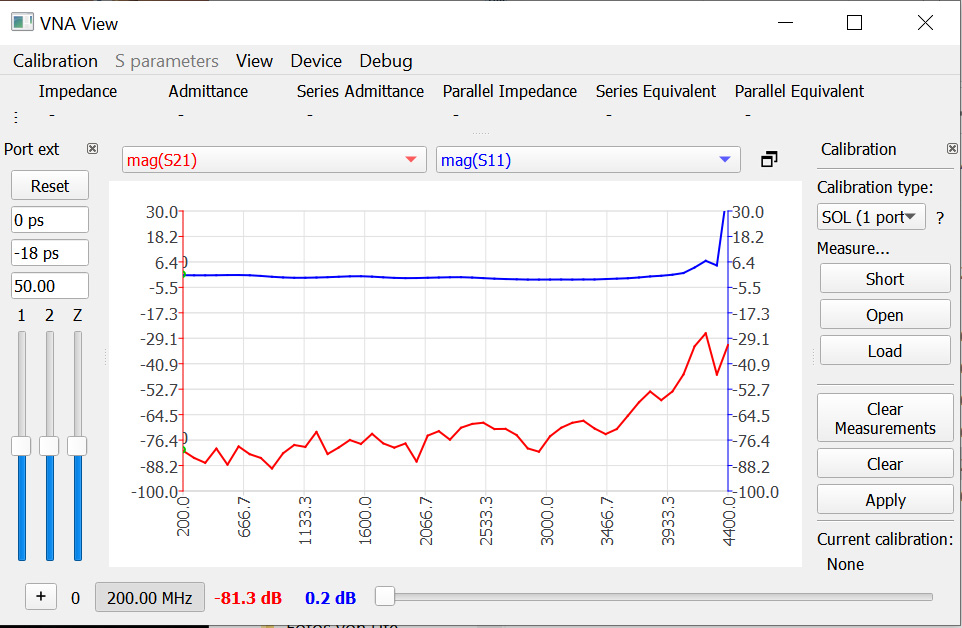Click the question mark help icon
The height and width of the screenshot is (628, 962).
(x=940, y=218)
